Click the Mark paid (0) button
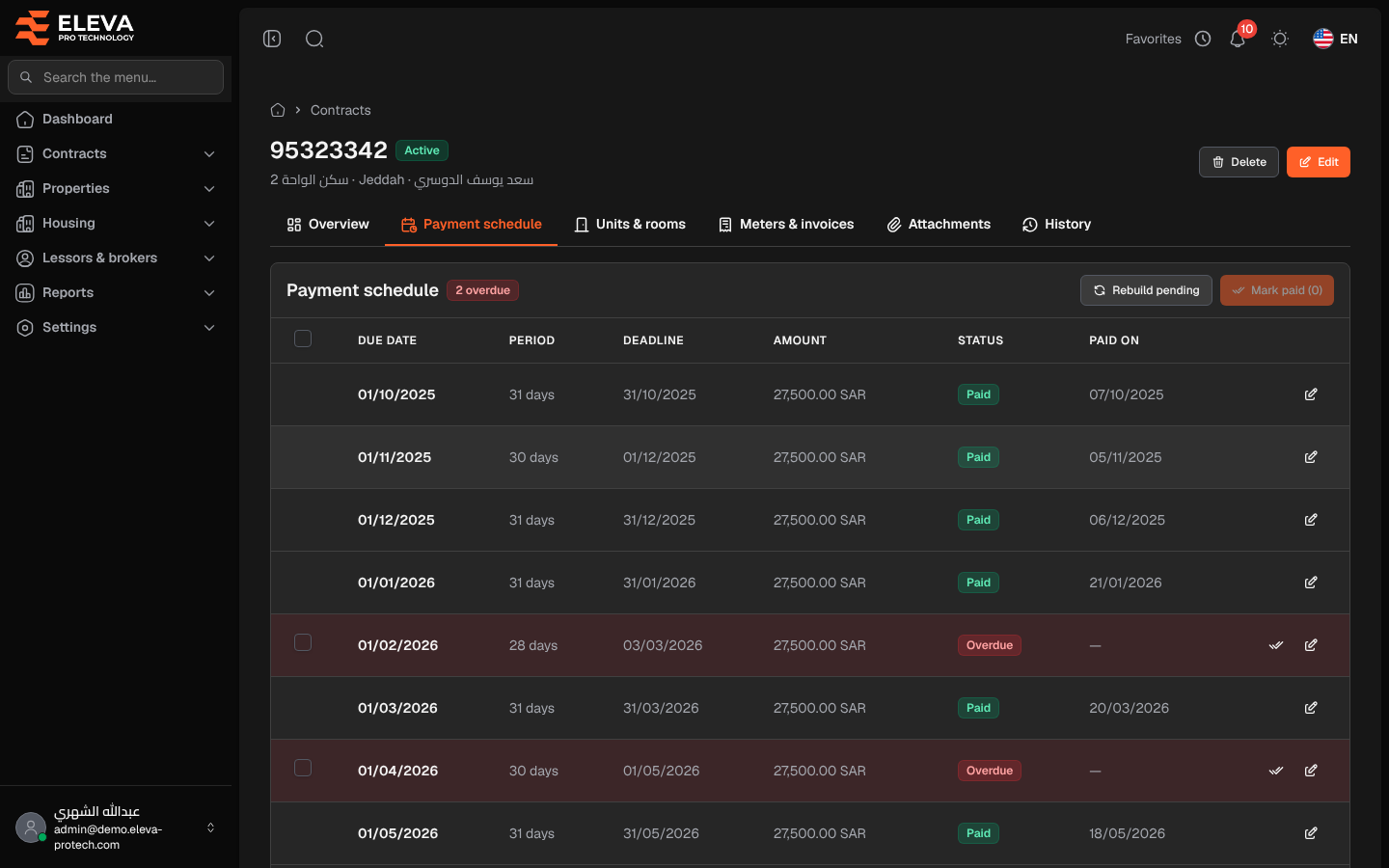This screenshot has height=868, width=1389. coord(1277,290)
